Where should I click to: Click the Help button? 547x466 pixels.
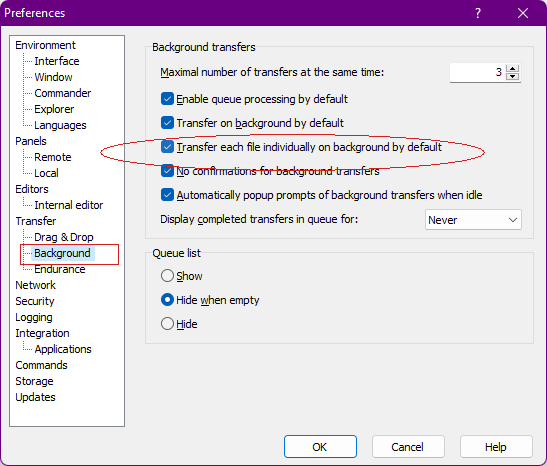coord(496,446)
